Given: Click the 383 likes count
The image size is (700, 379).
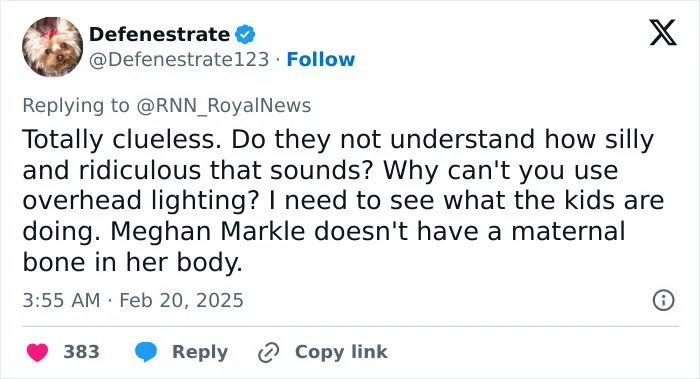Looking at the screenshot, I should click(x=81, y=352).
